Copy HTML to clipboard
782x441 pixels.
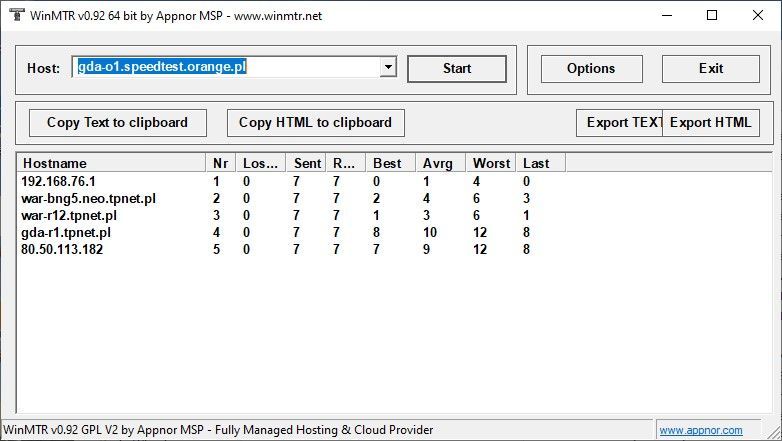[315, 123]
